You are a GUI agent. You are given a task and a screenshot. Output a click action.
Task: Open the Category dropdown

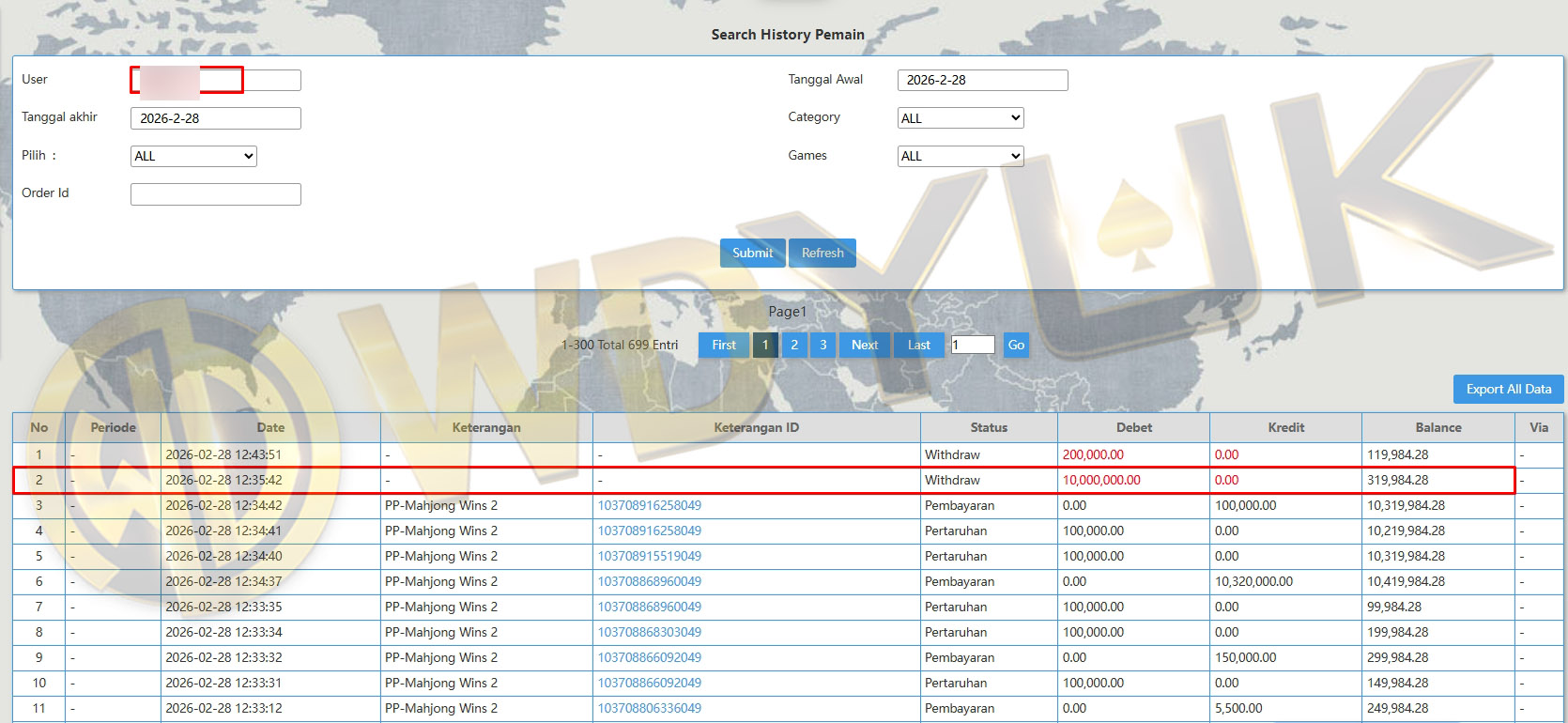pos(960,118)
